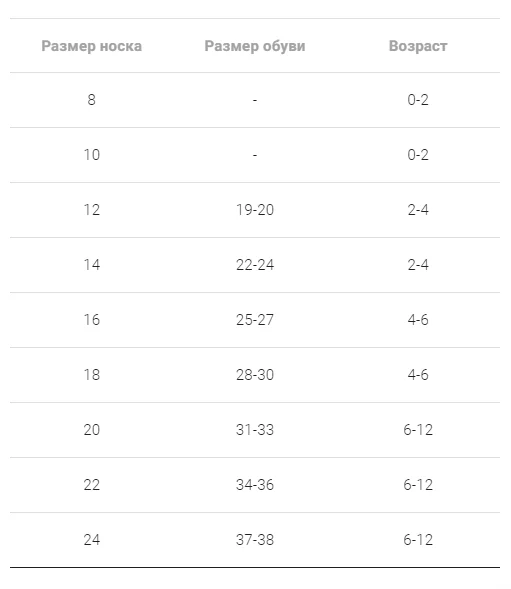The height and width of the screenshot is (589, 511).
Task: Click shoe size 37-38 cell
Action: click(x=255, y=540)
